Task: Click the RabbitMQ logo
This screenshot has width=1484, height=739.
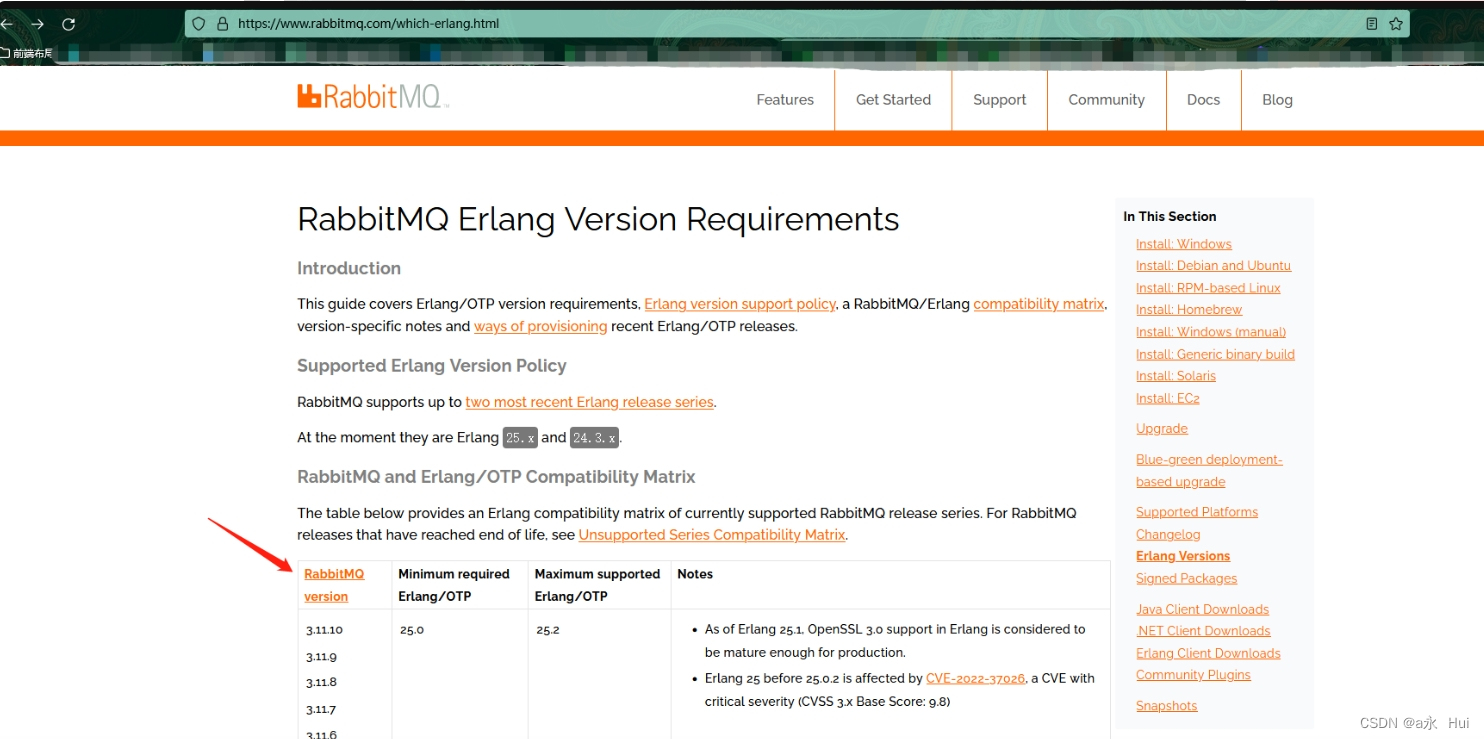Action: point(373,97)
